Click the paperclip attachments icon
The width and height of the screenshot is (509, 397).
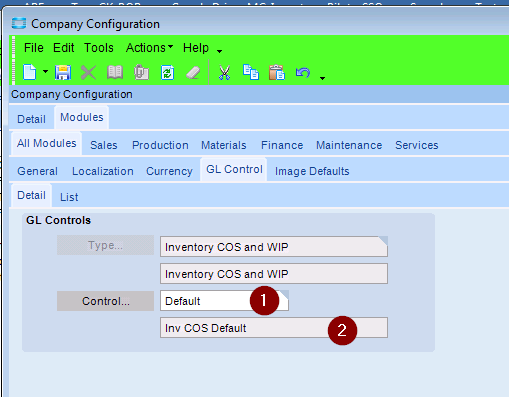pyautogui.click(x=141, y=72)
